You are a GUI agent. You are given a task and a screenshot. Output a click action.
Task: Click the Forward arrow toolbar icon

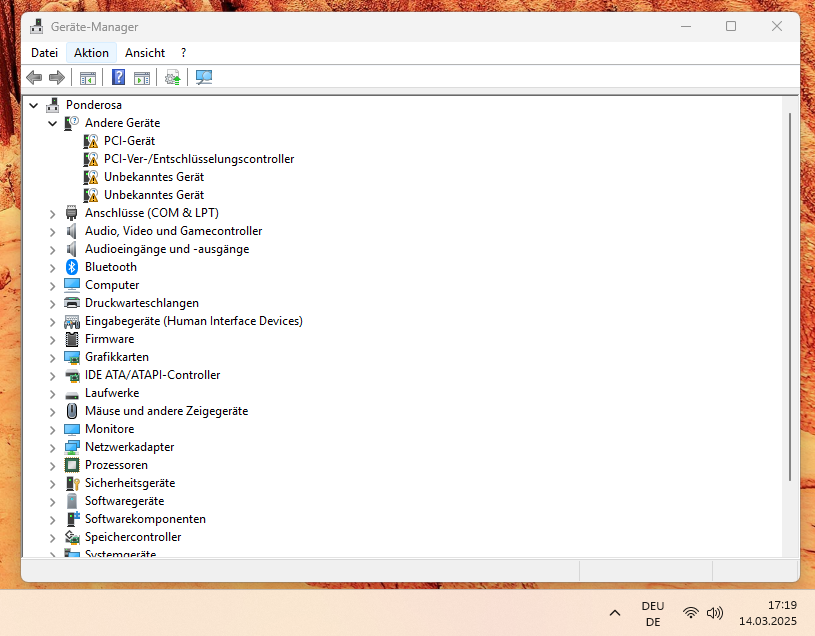tap(57, 78)
